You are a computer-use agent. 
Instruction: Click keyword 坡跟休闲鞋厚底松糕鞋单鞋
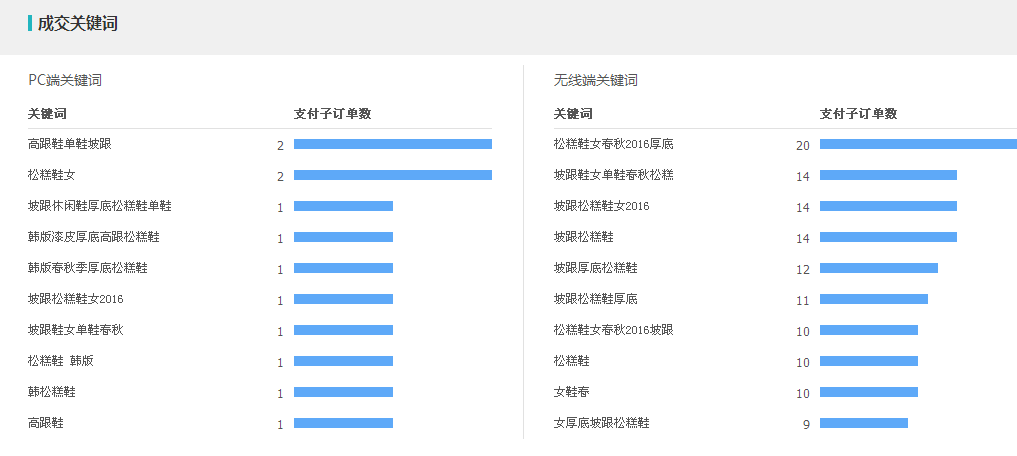(x=100, y=206)
